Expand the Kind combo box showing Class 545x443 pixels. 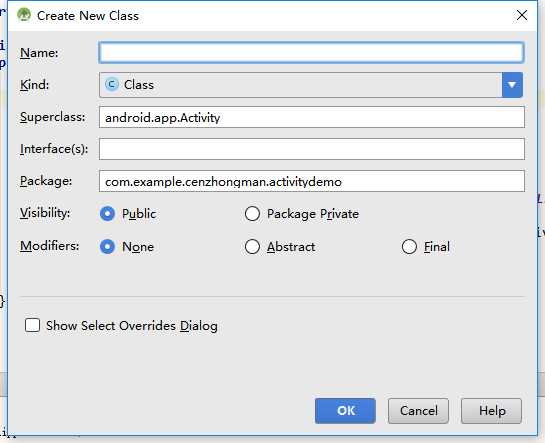(x=311, y=85)
